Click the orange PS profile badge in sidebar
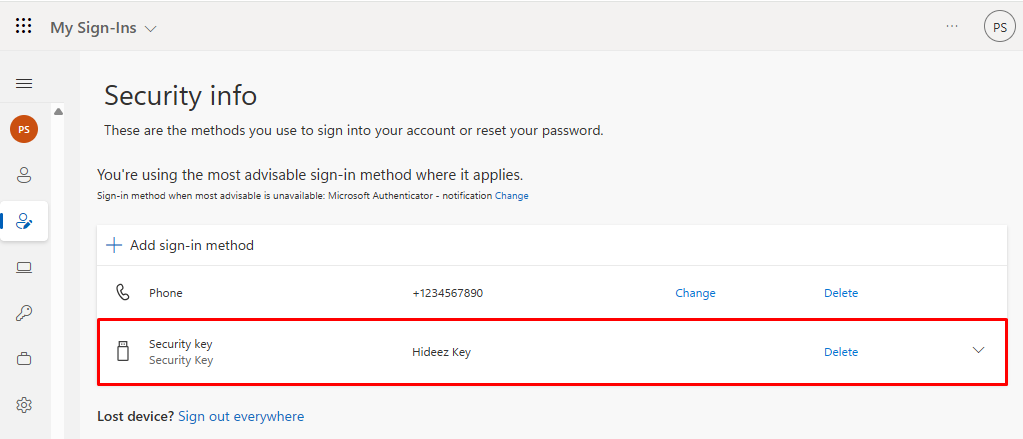The height and width of the screenshot is (439, 1023). (x=24, y=129)
